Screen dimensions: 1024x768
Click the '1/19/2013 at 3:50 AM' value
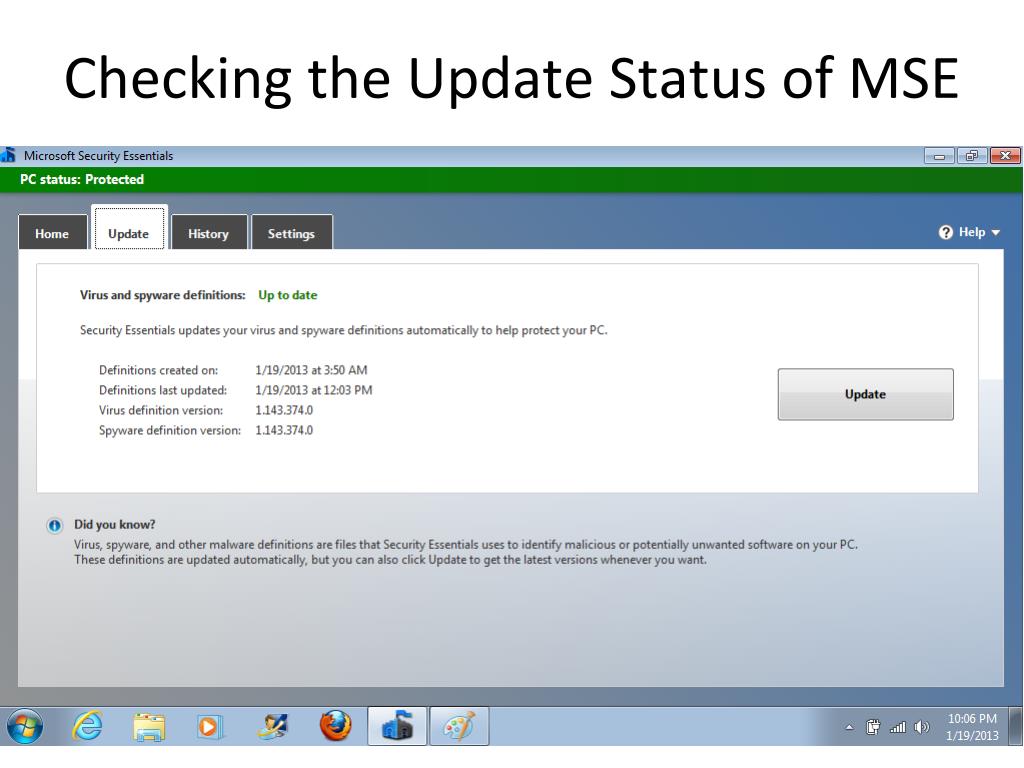(x=311, y=370)
